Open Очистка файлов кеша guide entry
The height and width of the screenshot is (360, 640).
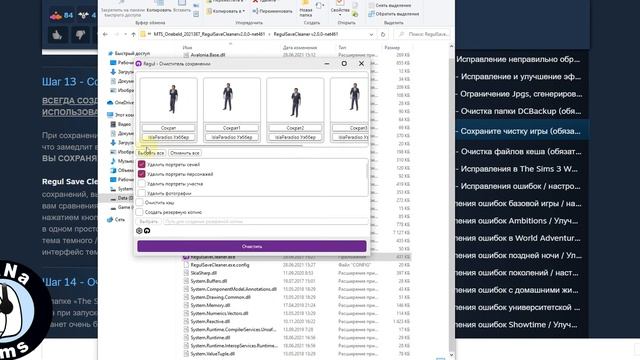coord(520,151)
